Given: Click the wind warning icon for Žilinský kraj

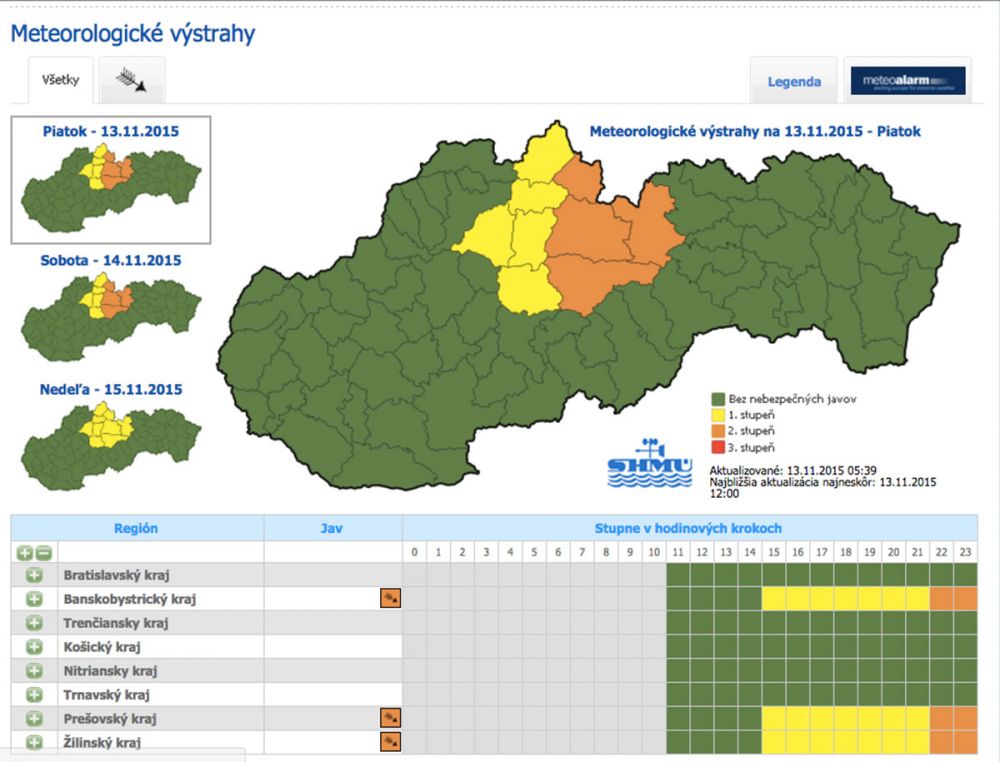Looking at the screenshot, I should tap(390, 741).
